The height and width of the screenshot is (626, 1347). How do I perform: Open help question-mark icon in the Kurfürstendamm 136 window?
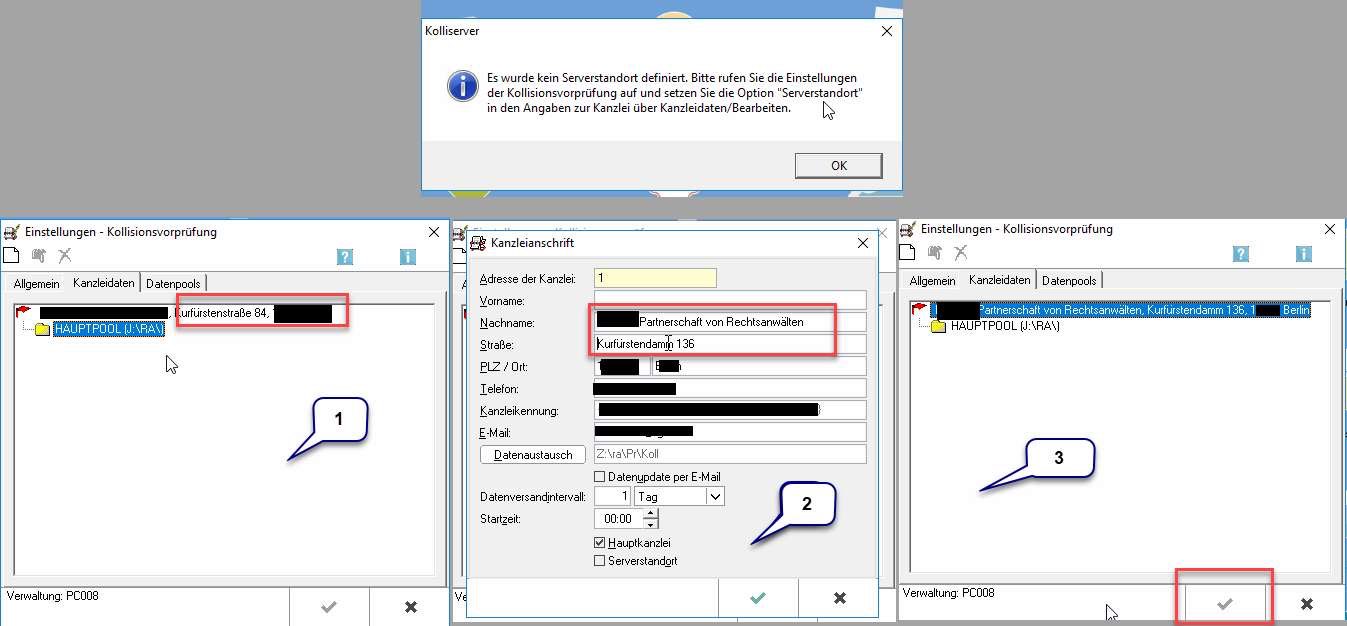(x=1241, y=255)
